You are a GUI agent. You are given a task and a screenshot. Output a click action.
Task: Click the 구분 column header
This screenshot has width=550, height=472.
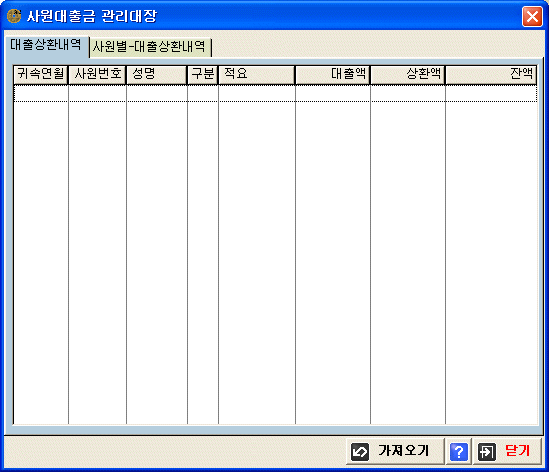coord(203,74)
